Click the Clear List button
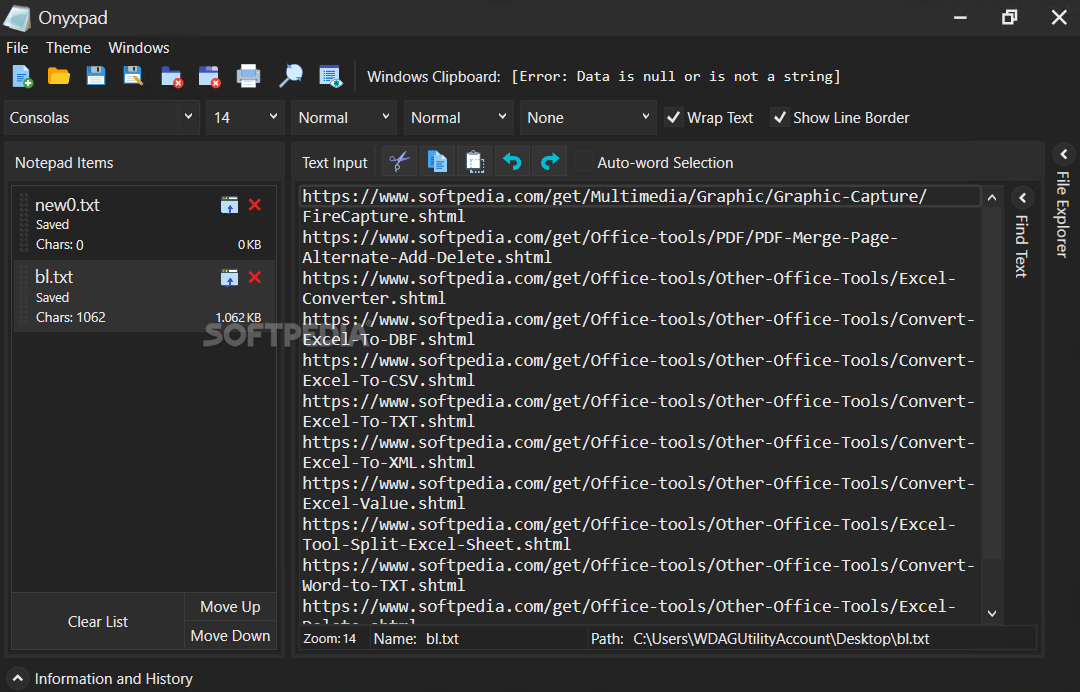 (x=98, y=621)
